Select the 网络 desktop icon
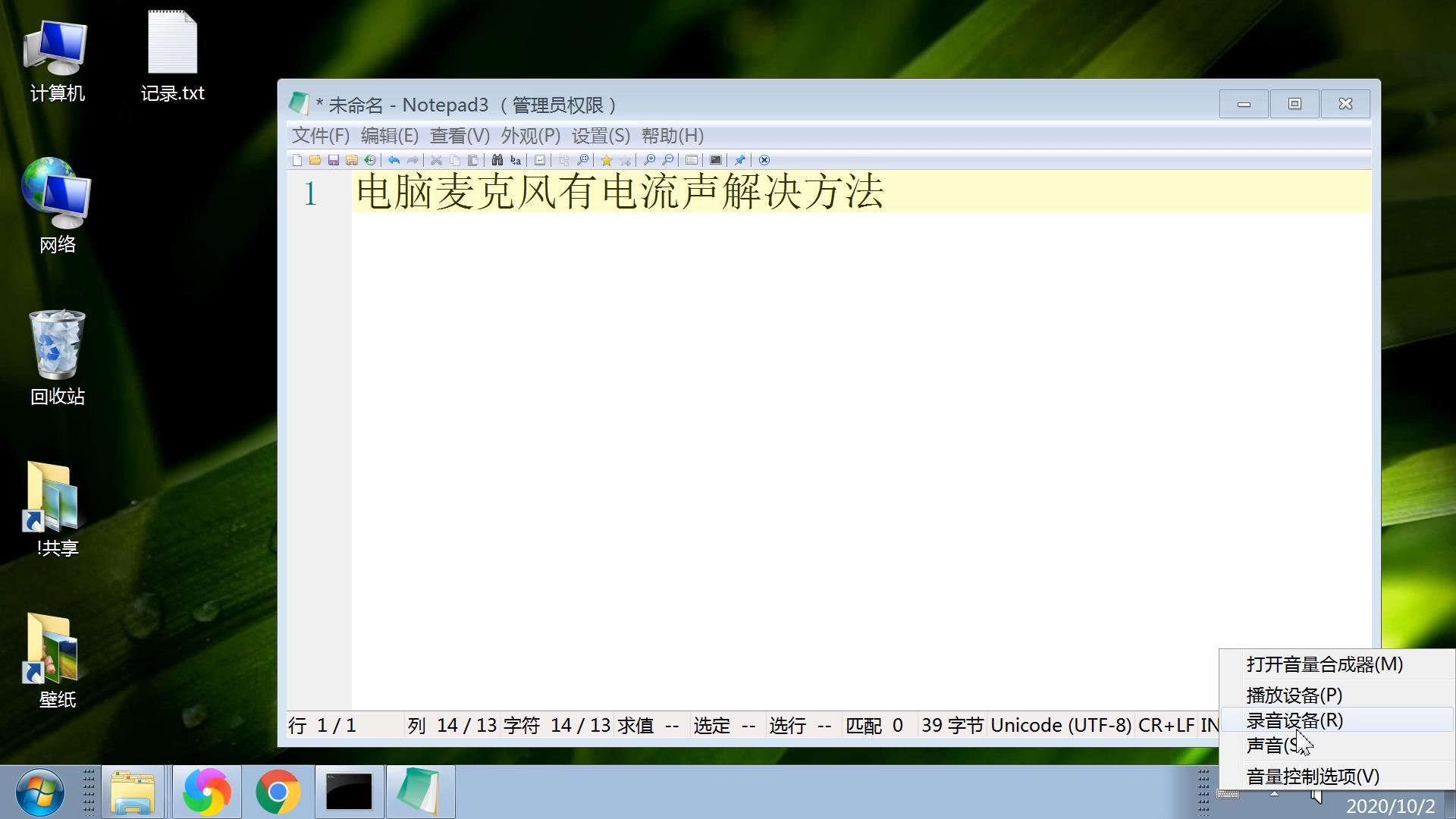 57,205
